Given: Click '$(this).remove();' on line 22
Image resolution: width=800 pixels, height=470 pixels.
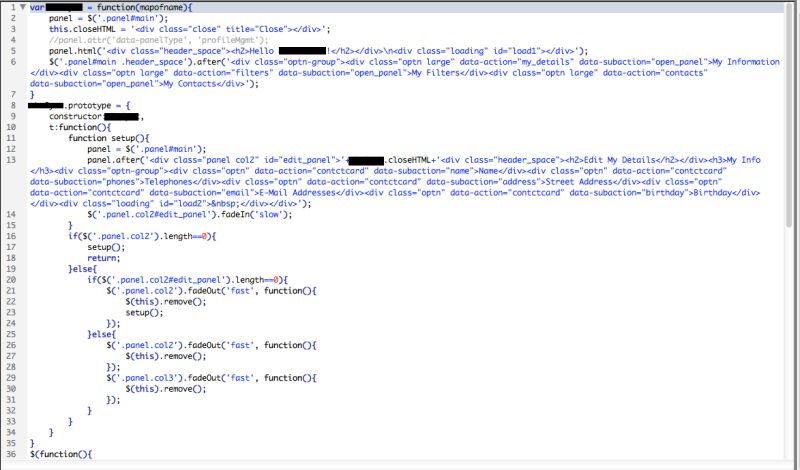Looking at the screenshot, I should 166,302.
